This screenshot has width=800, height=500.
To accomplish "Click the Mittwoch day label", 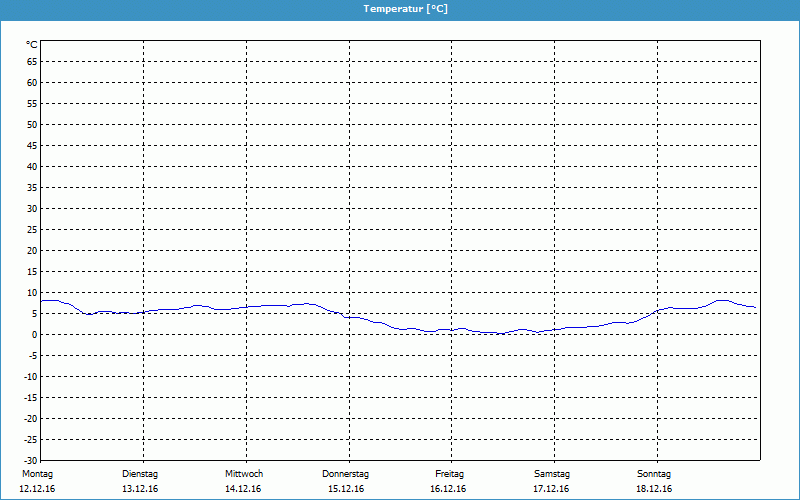I will click(244, 474).
